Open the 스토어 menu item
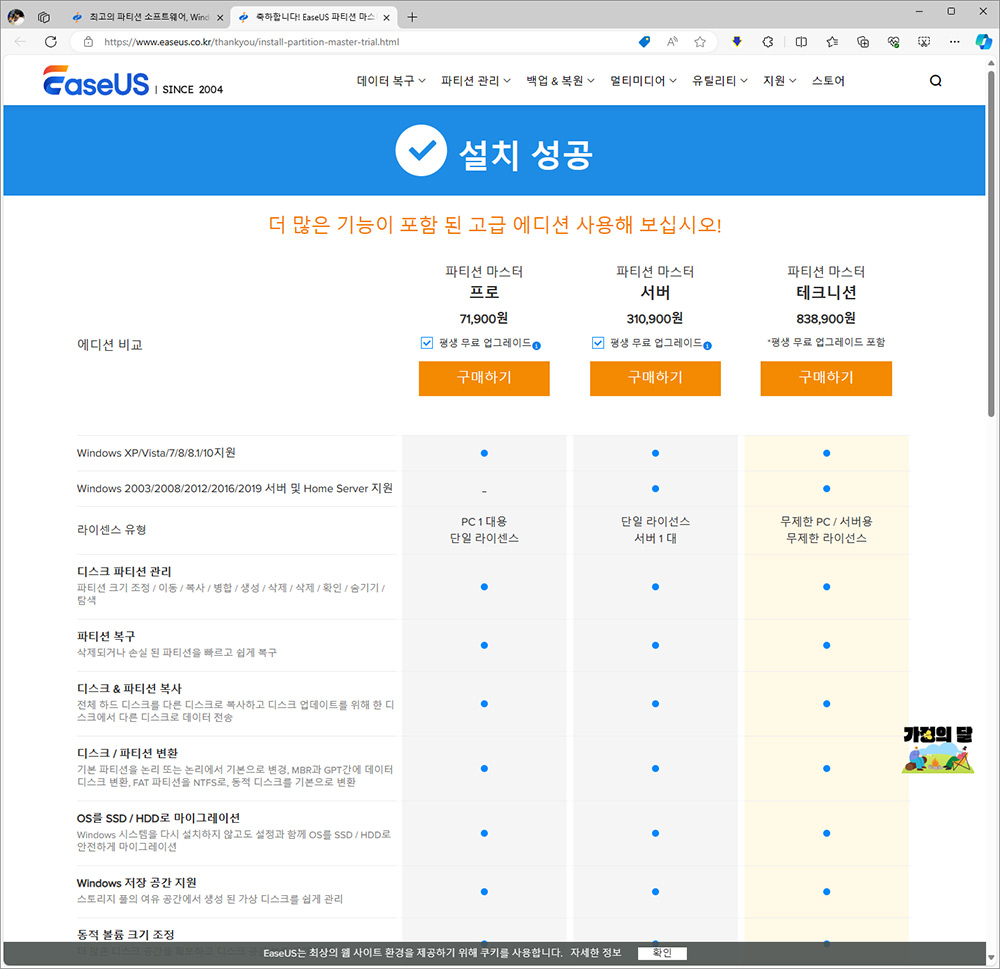The width and height of the screenshot is (1000, 969). [828, 80]
